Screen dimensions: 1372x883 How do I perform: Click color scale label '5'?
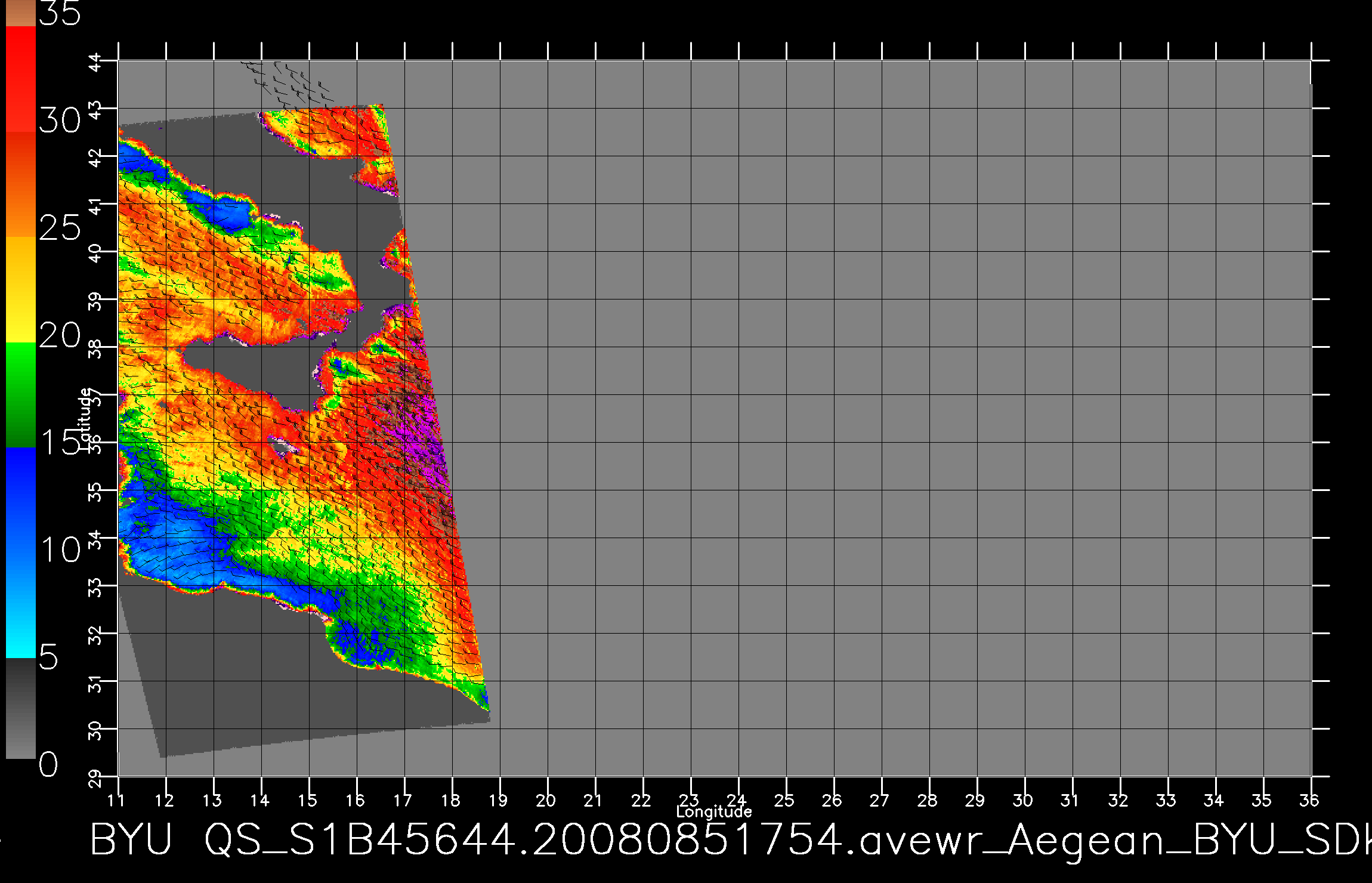[x=49, y=657]
